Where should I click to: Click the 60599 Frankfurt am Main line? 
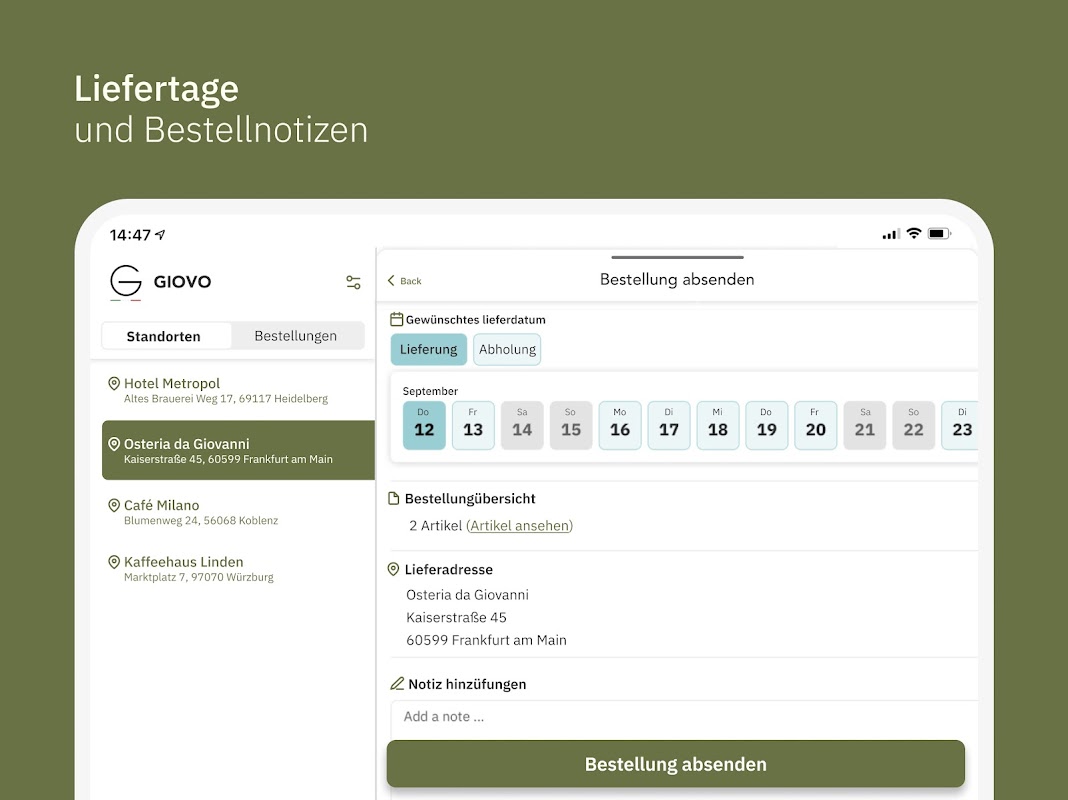[x=486, y=640]
